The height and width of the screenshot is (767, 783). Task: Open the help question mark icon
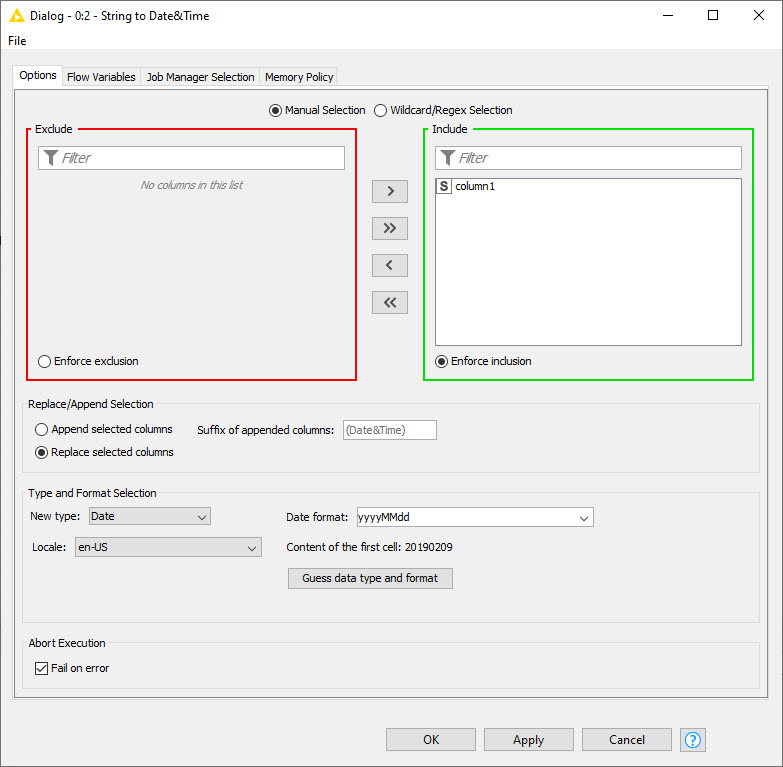point(693,740)
